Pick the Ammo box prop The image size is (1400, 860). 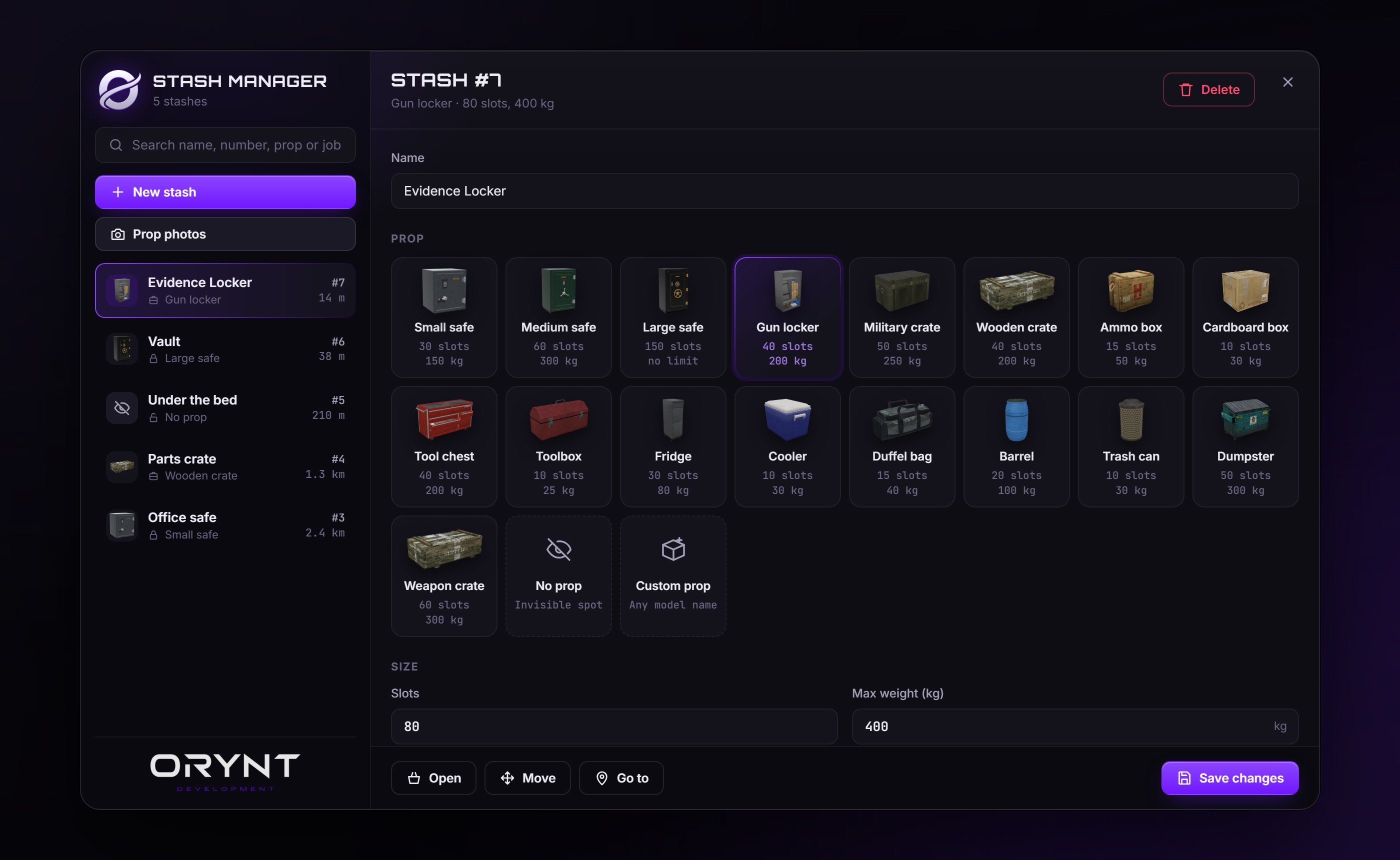pyautogui.click(x=1131, y=317)
